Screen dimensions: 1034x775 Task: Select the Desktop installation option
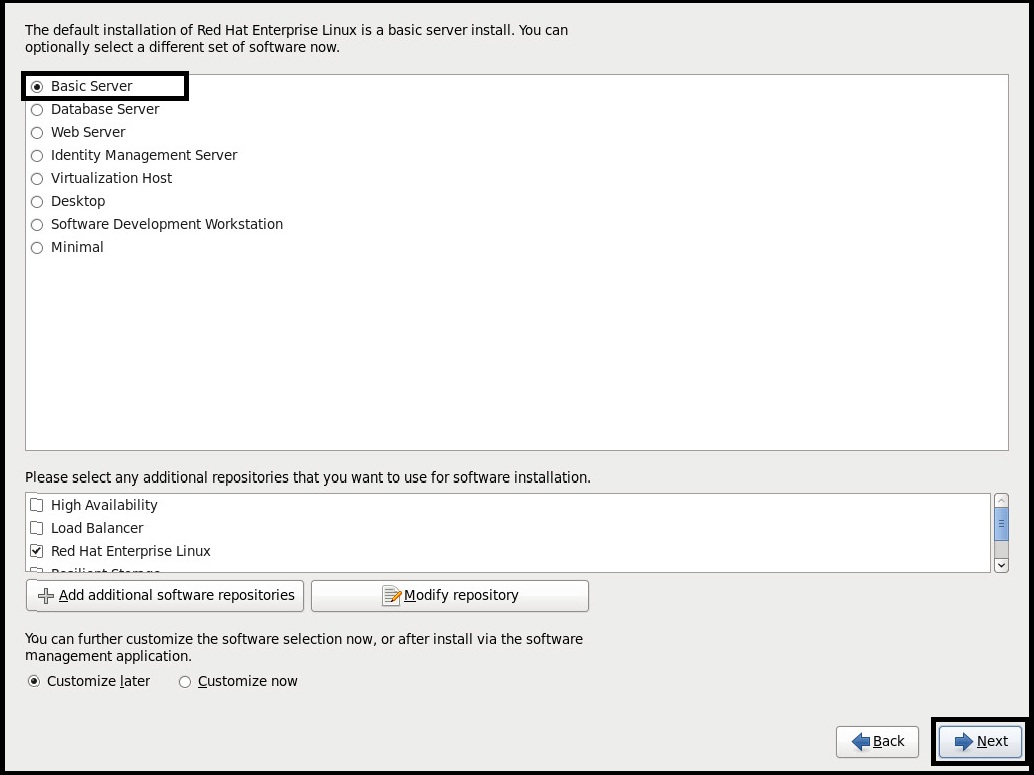click(x=37, y=202)
